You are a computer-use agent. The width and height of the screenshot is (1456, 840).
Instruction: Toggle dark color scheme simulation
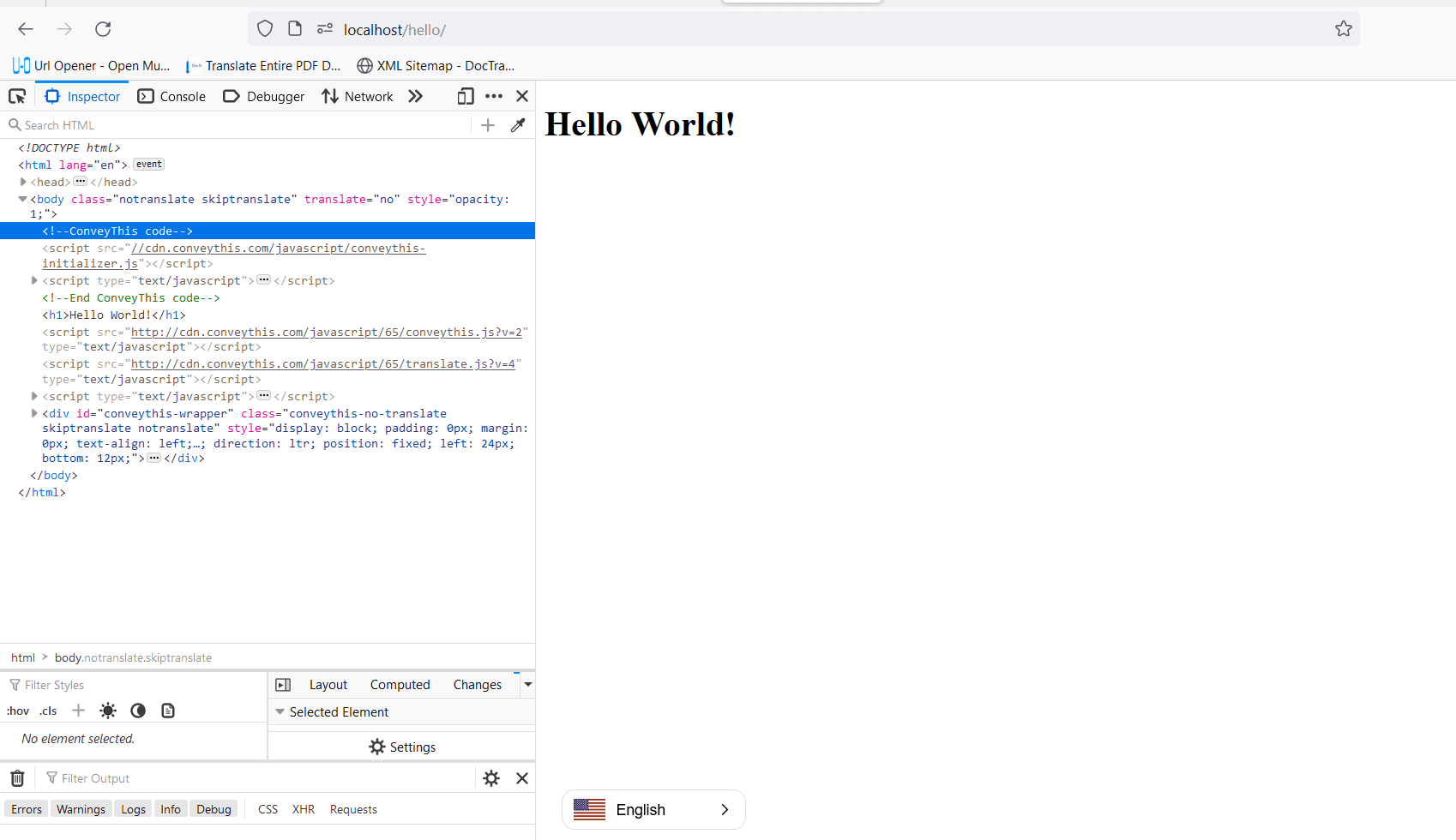(138, 711)
